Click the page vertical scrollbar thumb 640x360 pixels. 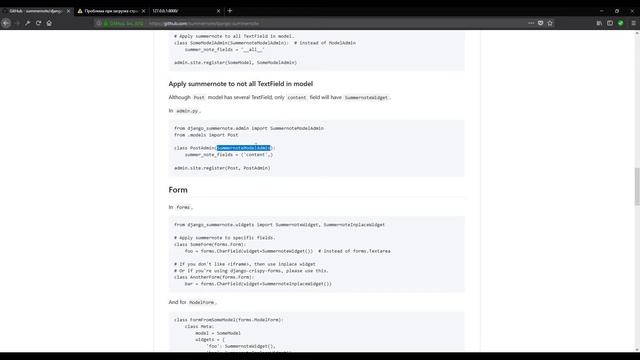click(637, 187)
